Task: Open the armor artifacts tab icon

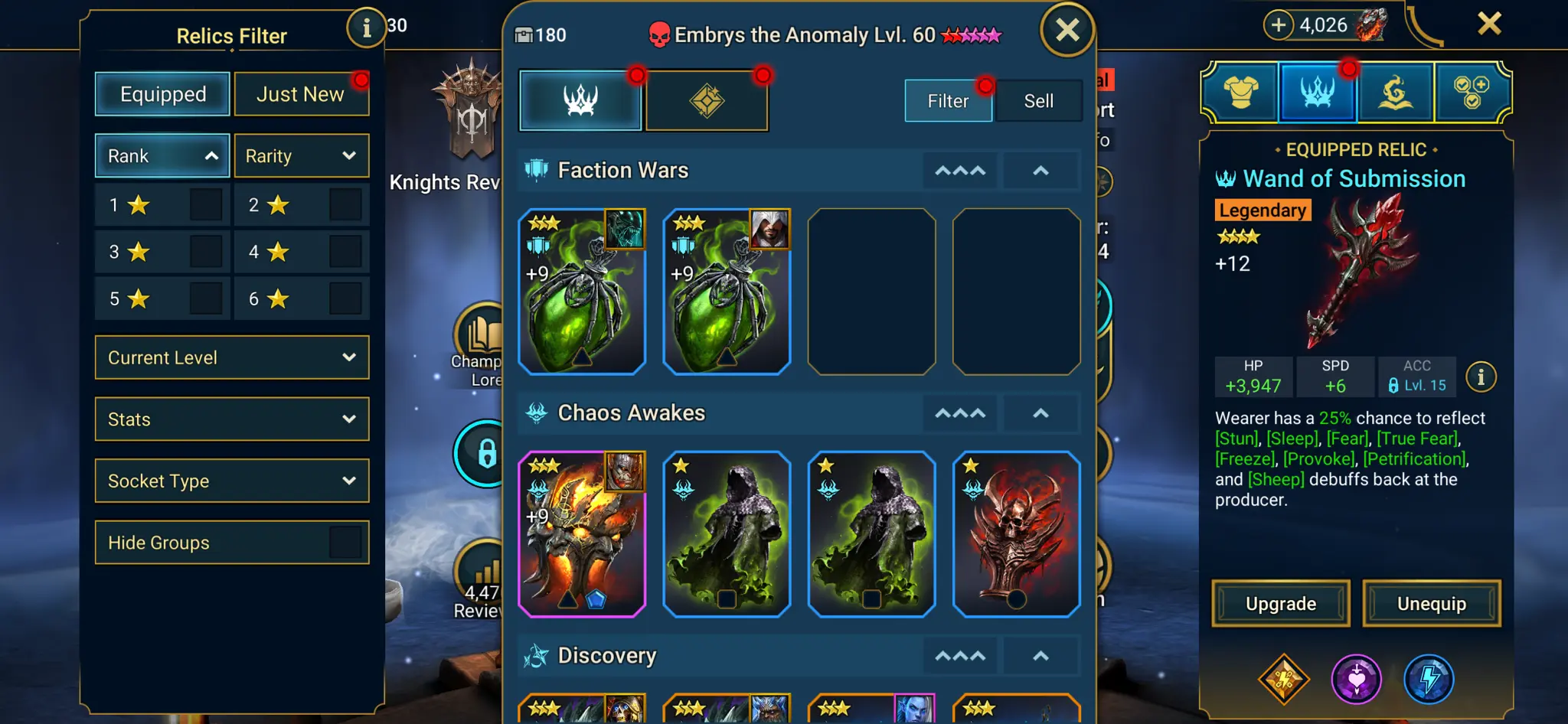Action: point(1241,93)
